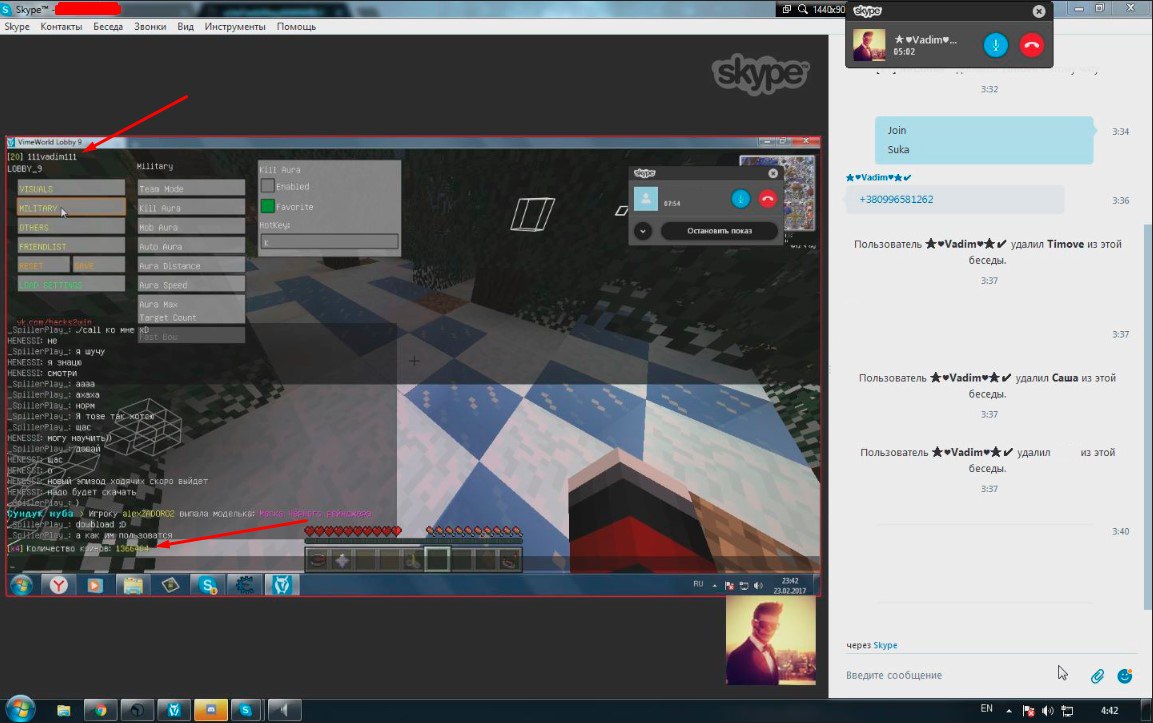Click the self-view video thumbnail
Viewport: 1153px width, 723px height.
click(x=771, y=640)
